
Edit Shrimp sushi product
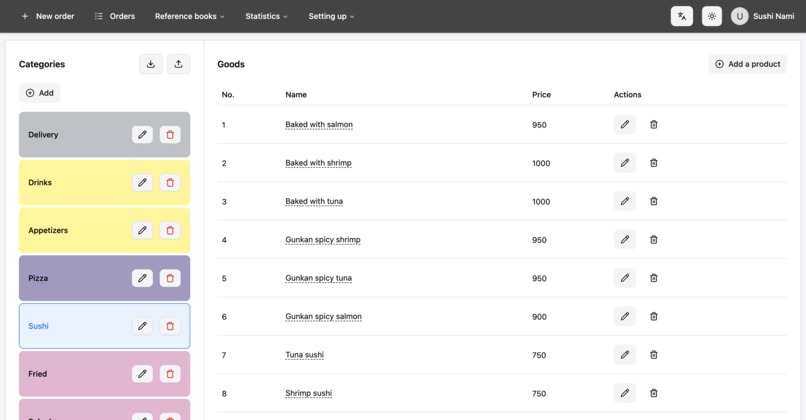[x=625, y=393]
